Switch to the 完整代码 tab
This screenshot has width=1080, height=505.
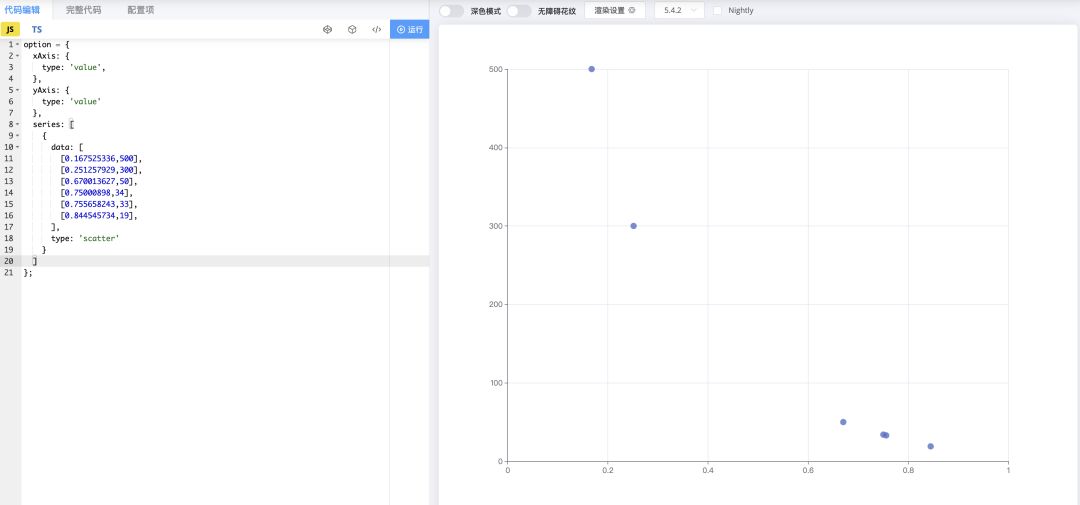click(83, 9)
